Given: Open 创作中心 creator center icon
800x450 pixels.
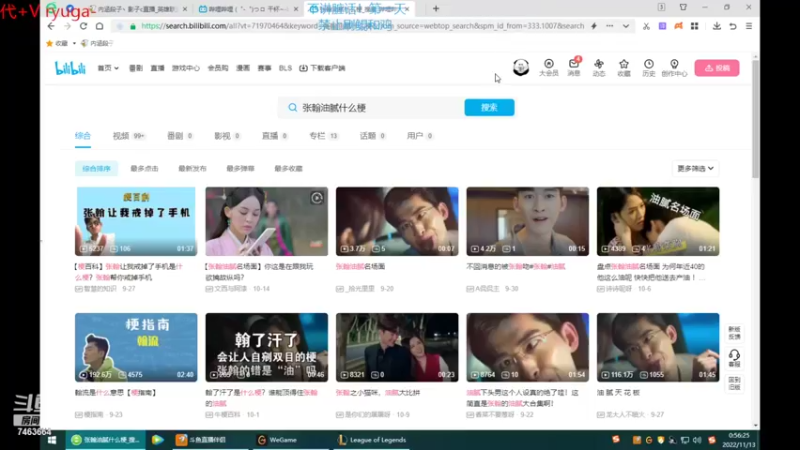Looking at the screenshot, I should pyautogui.click(x=674, y=67).
